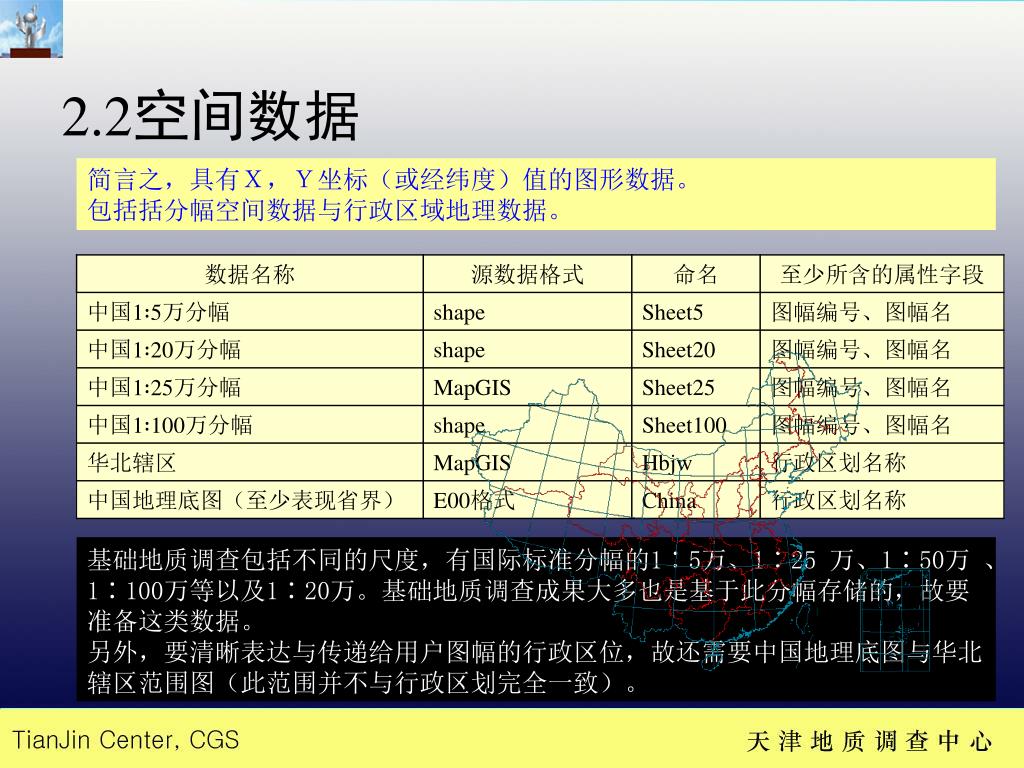The width and height of the screenshot is (1024, 768).
Task: Click the cell "中国地理底图（至少表现省界）"
Action: [x=250, y=500]
